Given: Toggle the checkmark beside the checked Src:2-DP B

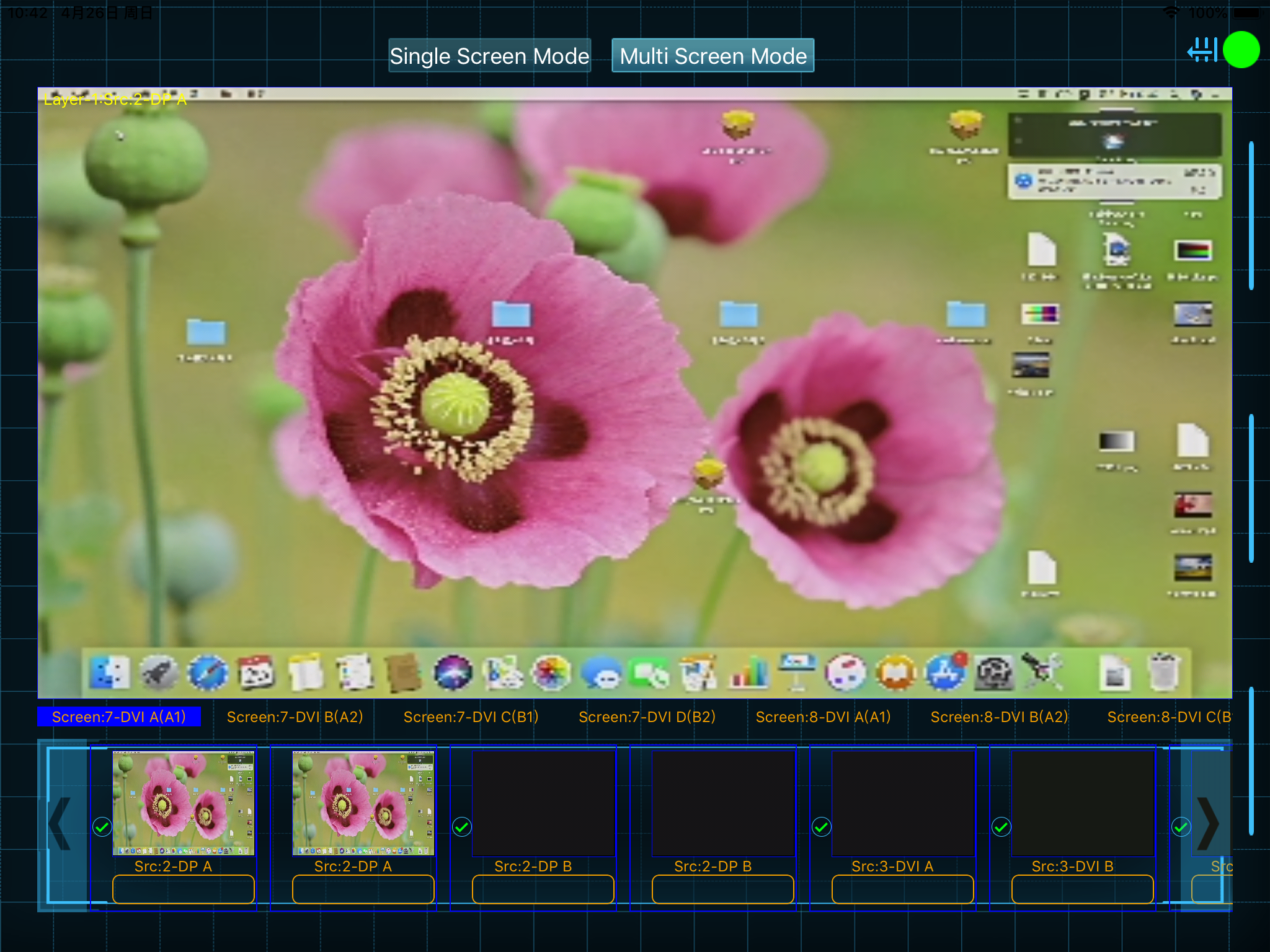Looking at the screenshot, I should [462, 827].
